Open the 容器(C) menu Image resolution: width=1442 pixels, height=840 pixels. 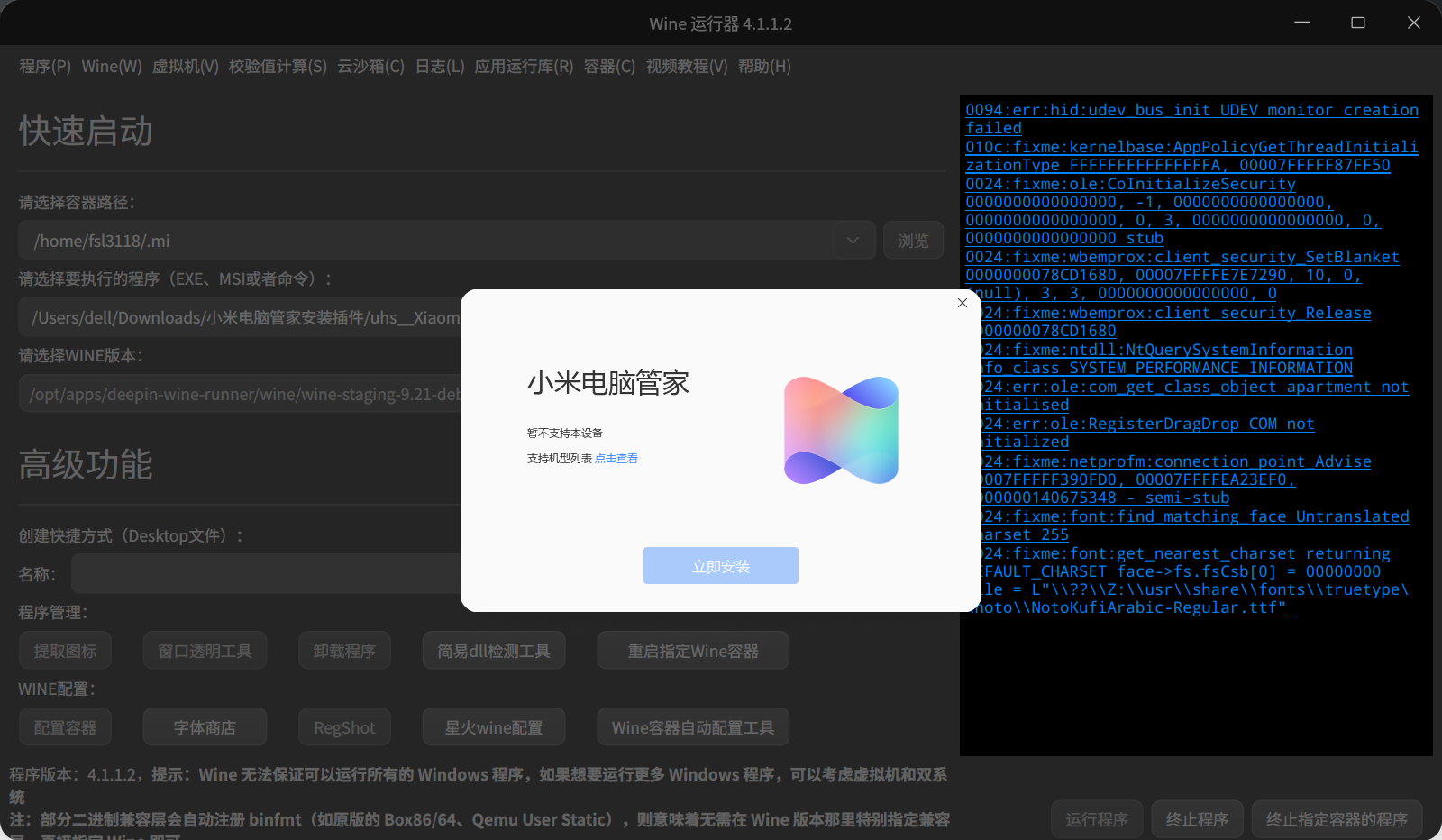click(609, 67)
